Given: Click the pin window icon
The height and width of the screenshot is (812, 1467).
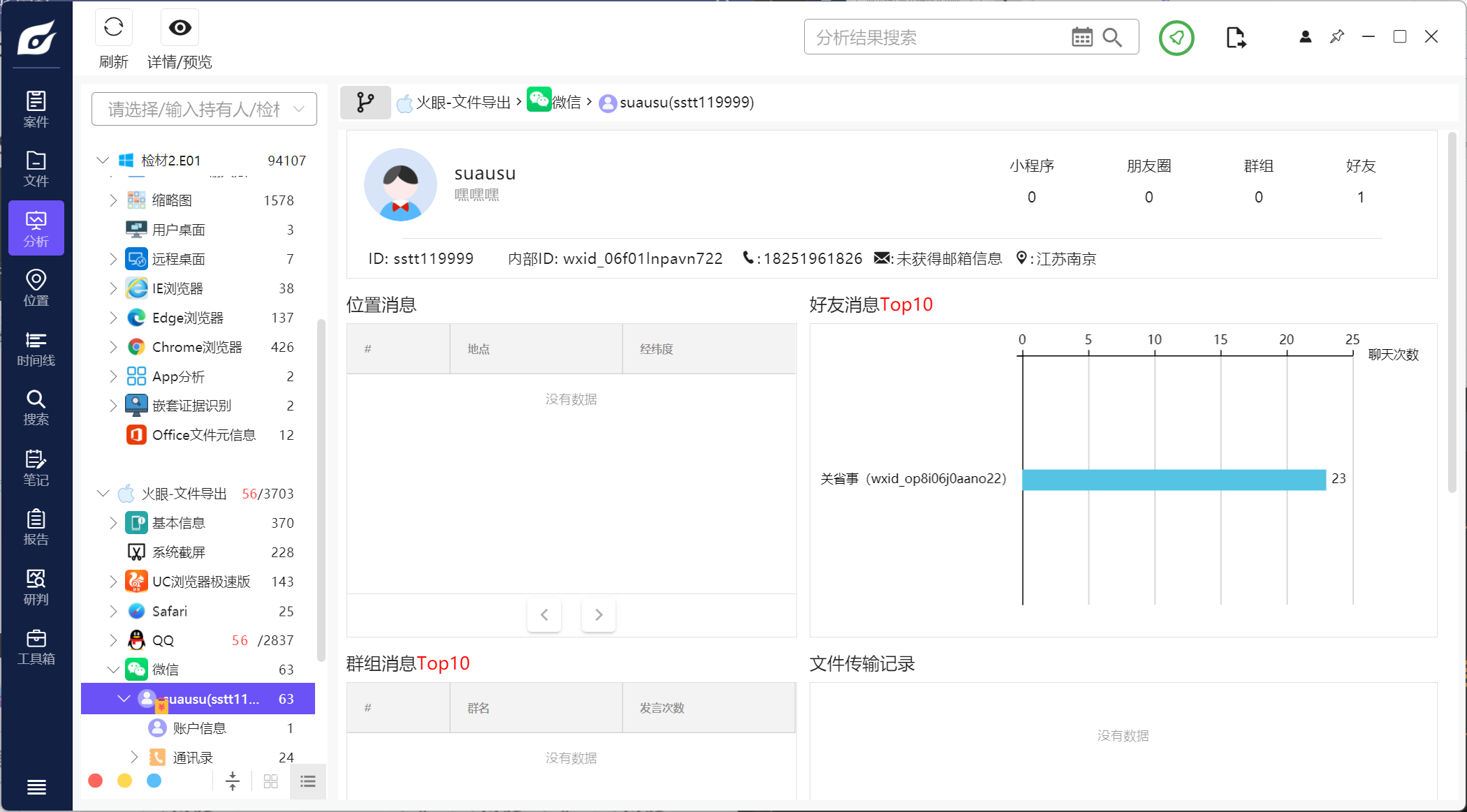Looking at the screenshot, I should click(1336, 37).
